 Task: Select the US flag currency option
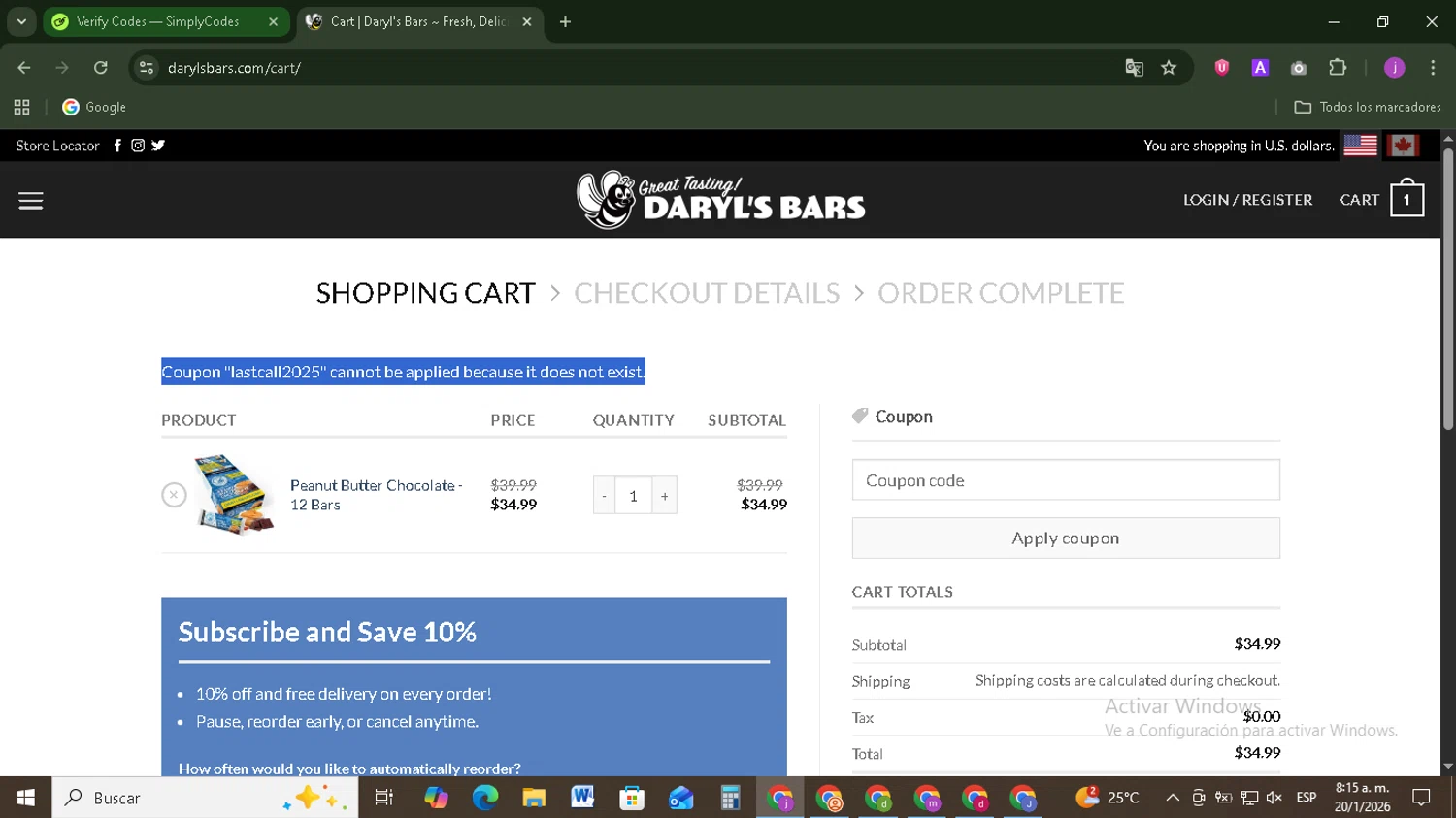1360,146
